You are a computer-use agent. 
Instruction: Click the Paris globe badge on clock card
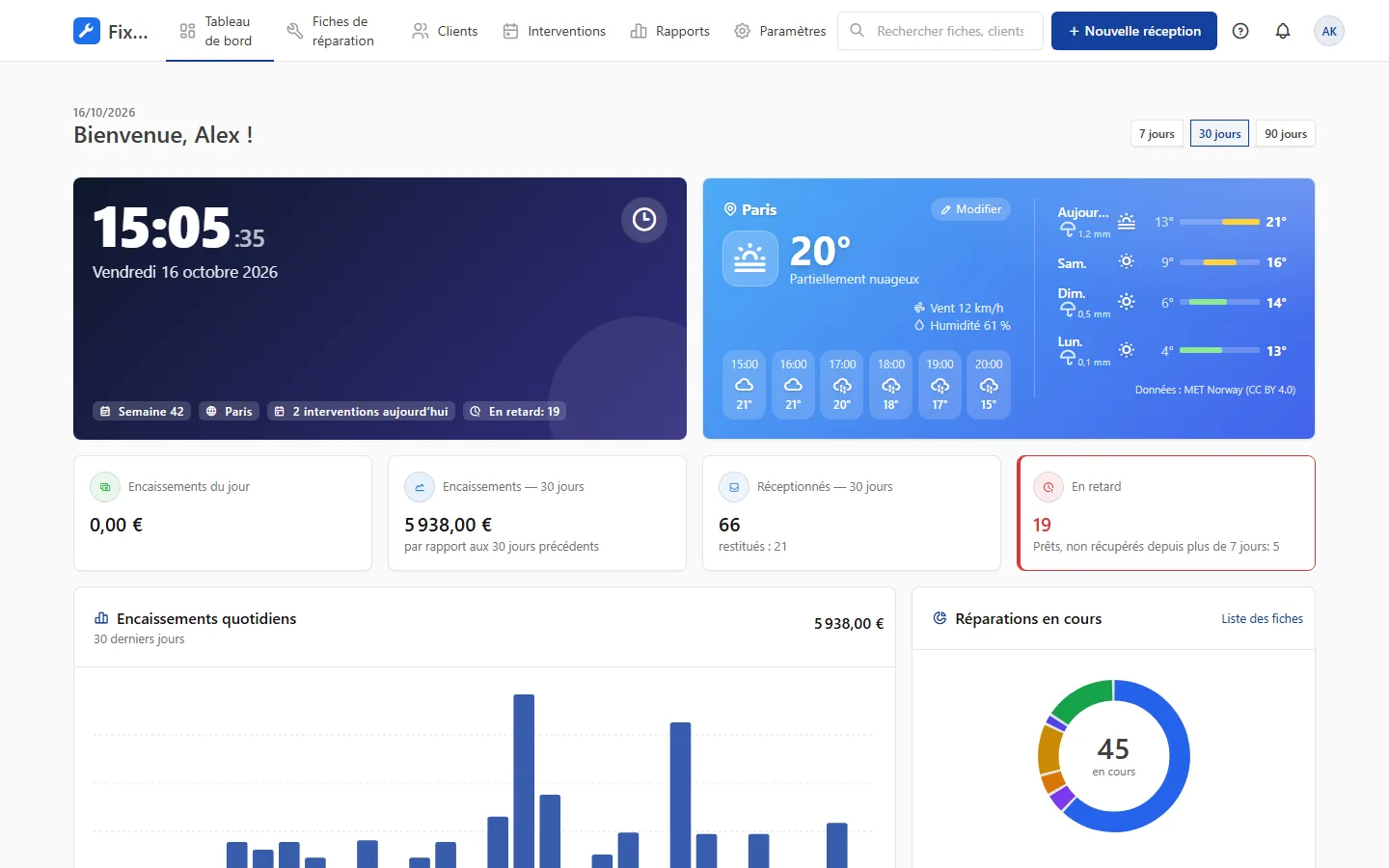click(x=229, y=412)
